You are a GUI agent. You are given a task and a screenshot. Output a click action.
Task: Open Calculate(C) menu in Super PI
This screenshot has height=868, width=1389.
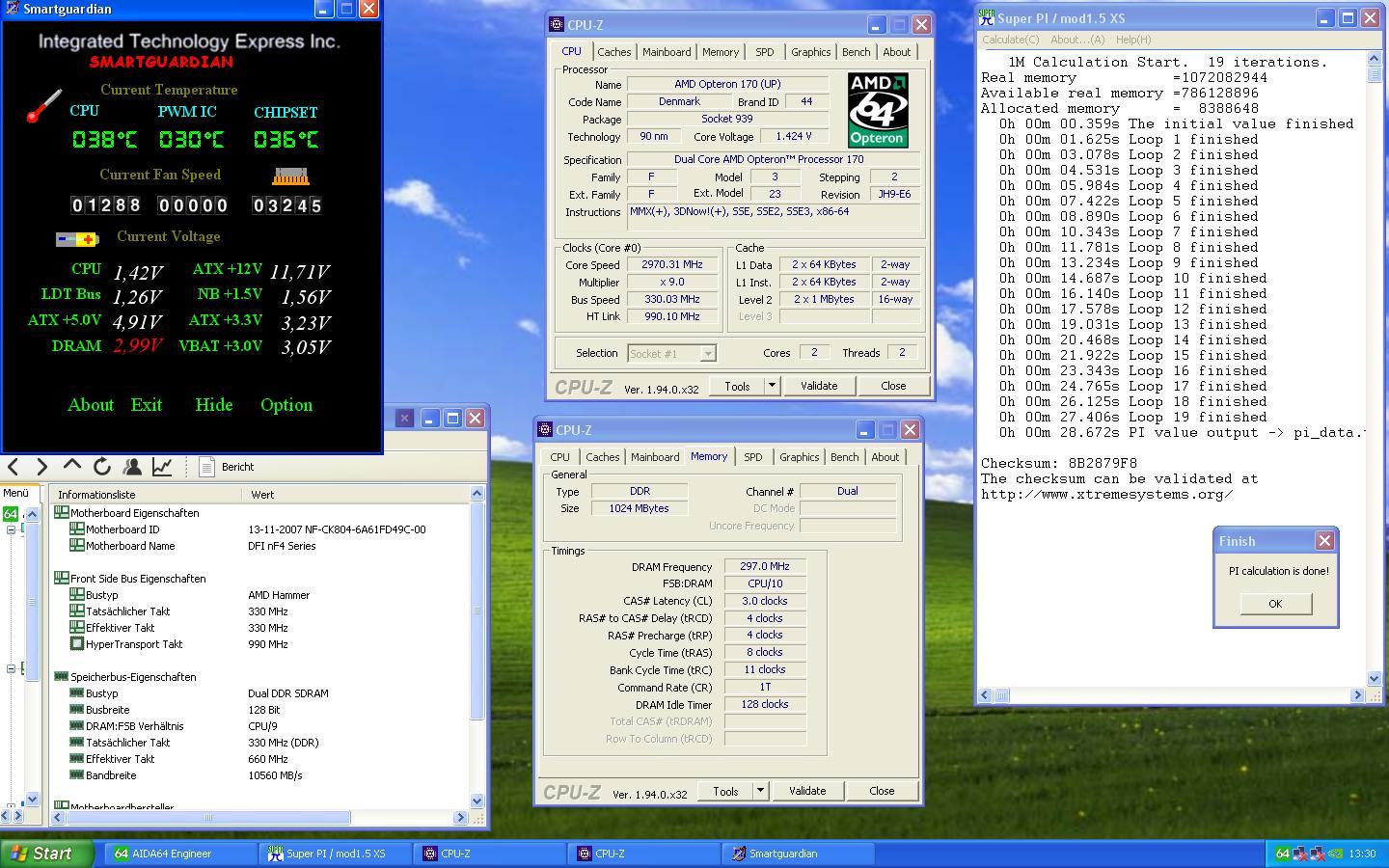click(1010, 40)
